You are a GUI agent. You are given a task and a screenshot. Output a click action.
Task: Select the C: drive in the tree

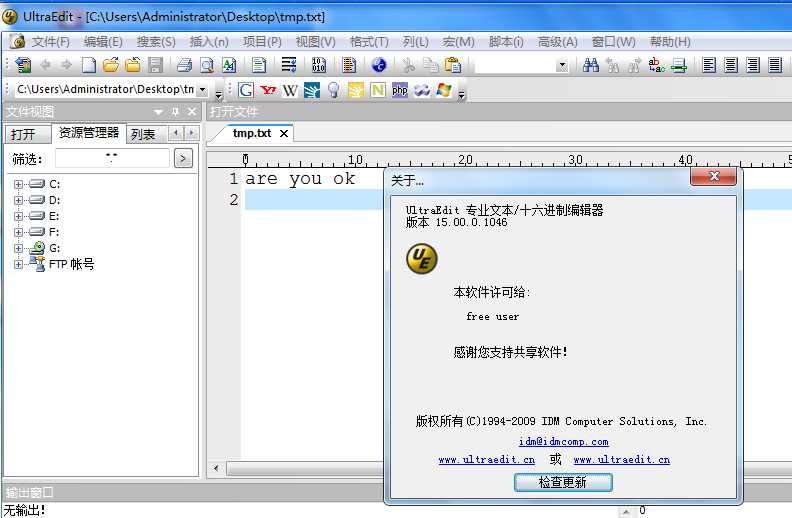coord(54,184)
